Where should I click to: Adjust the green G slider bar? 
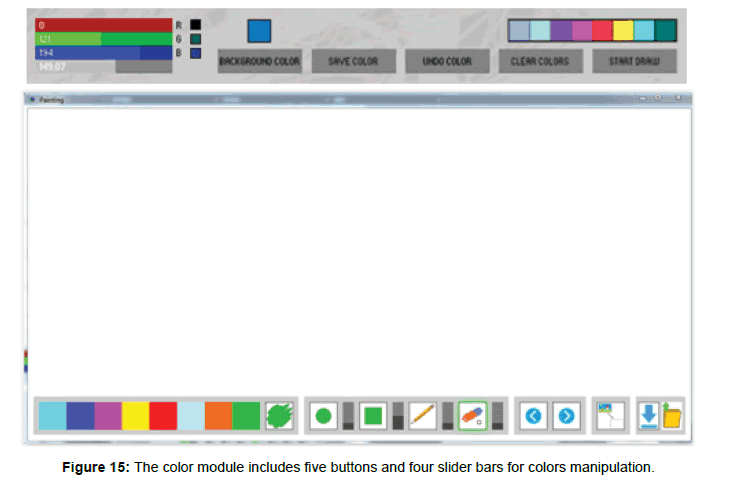(102, 38)
